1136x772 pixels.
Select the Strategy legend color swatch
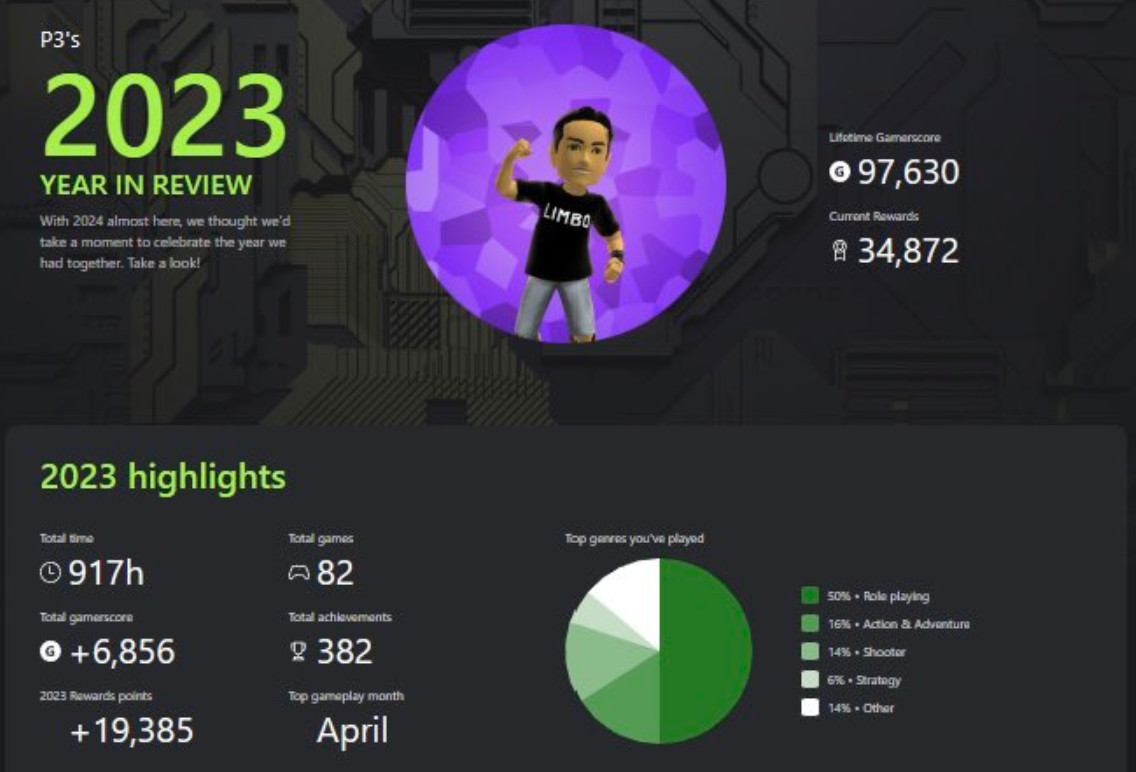click(x=810, y=680)
